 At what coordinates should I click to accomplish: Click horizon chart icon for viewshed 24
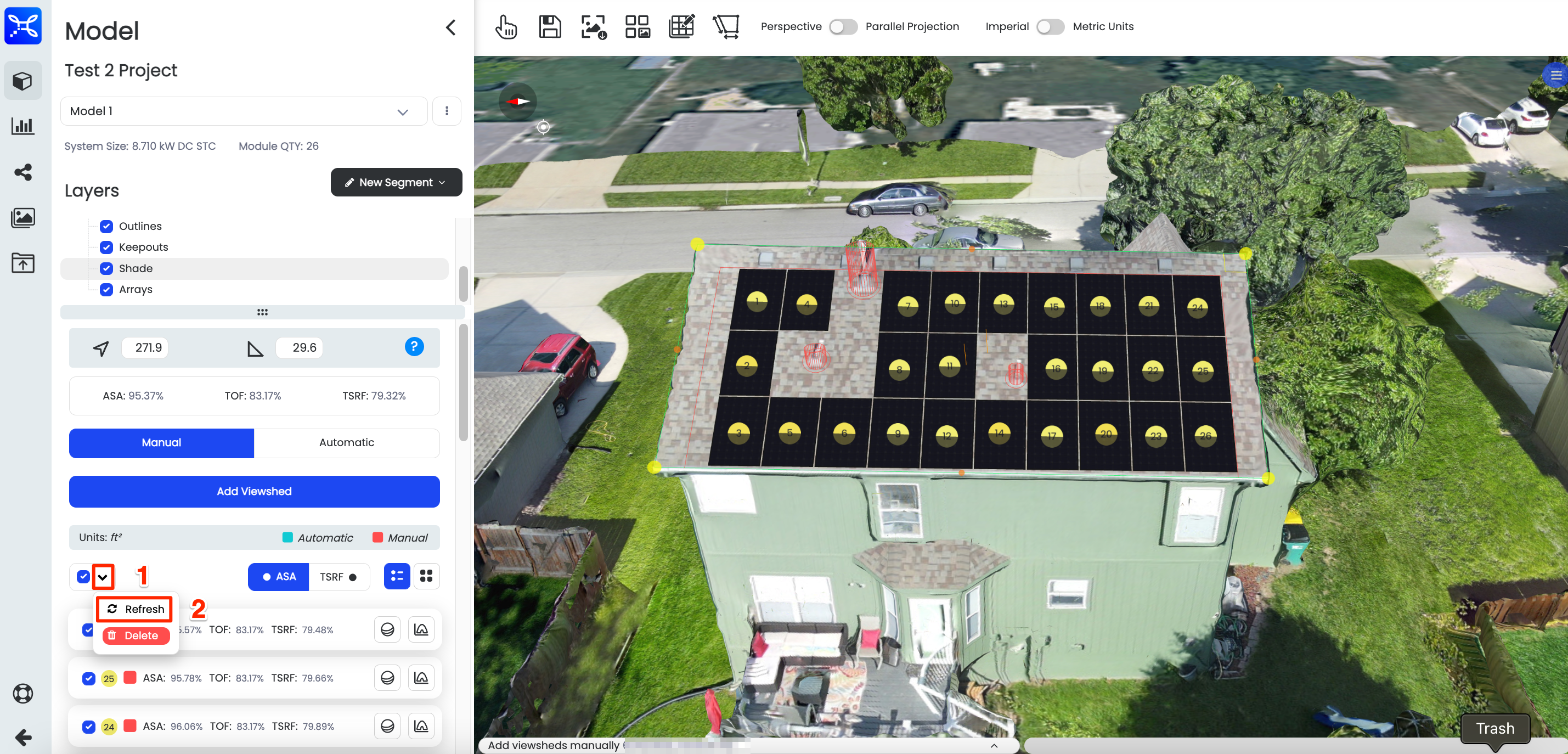[x=421, y=726]
